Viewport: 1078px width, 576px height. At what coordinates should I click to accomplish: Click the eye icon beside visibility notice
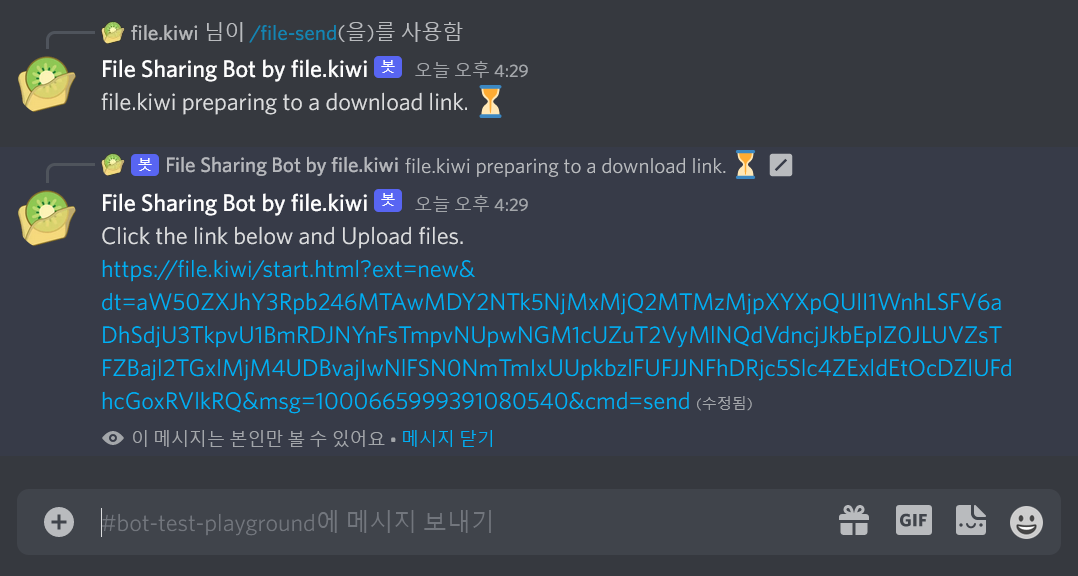pyautogui.click(x=113, y=438)
